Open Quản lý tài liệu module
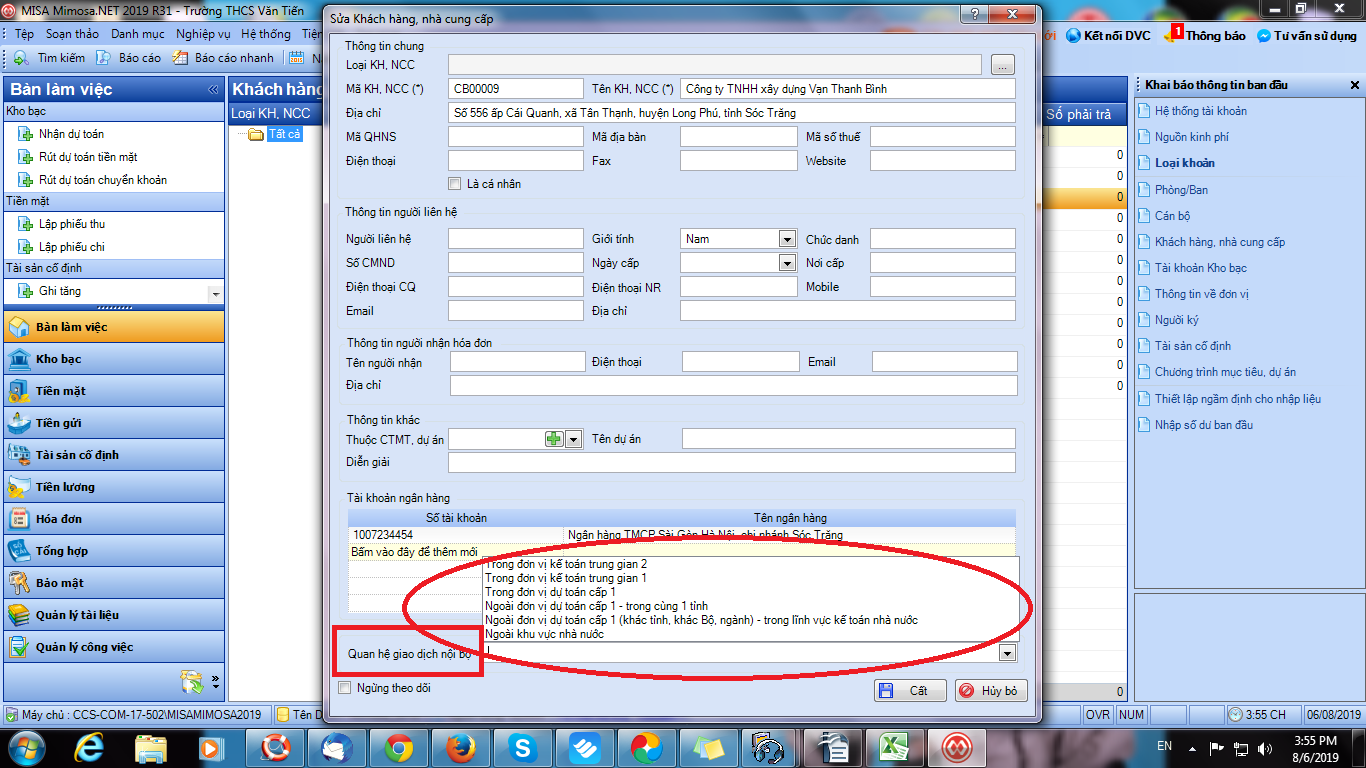1366x768 pixels. (77, 615)
